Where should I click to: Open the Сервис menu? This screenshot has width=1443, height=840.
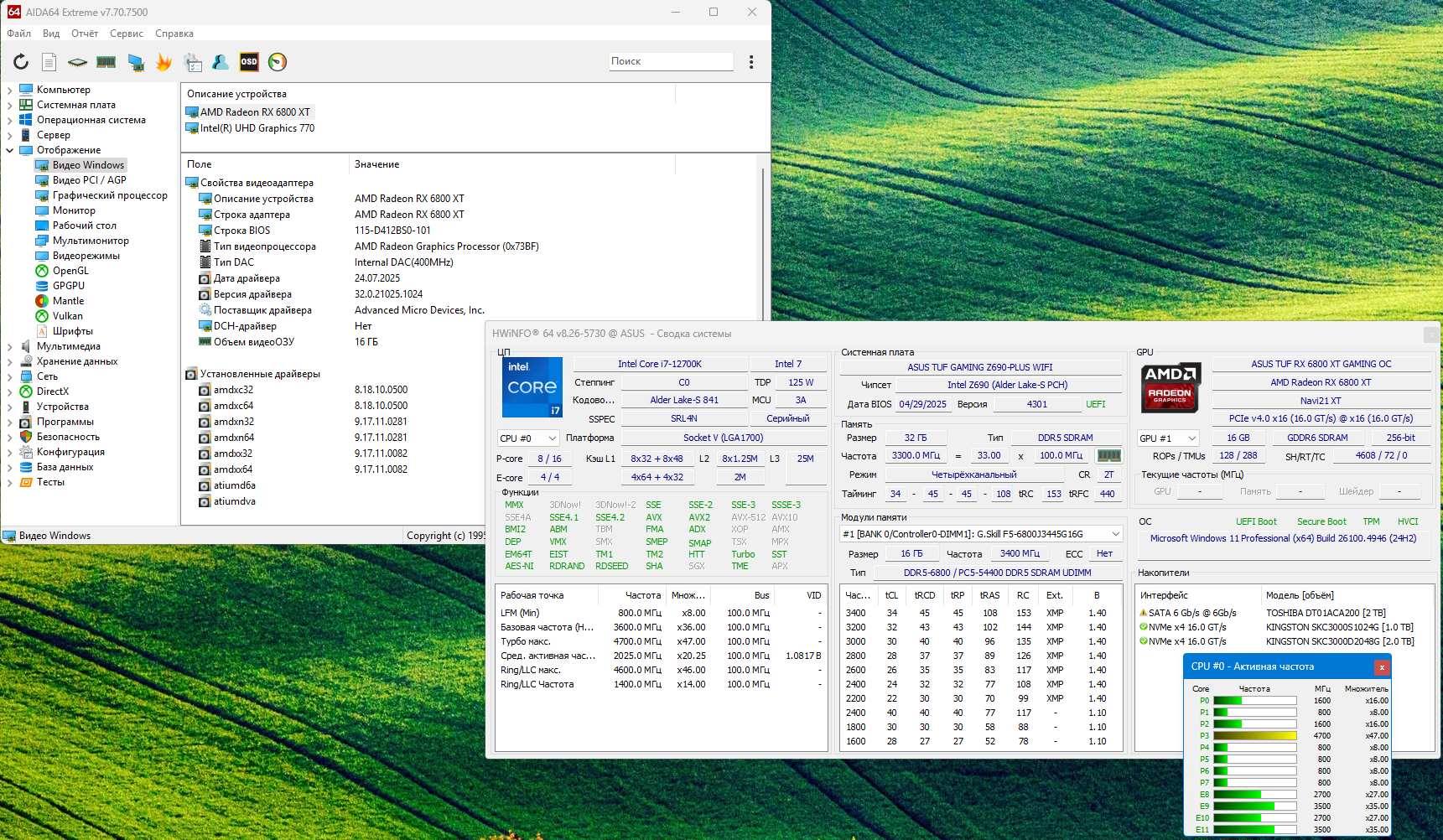click(127, 34)
